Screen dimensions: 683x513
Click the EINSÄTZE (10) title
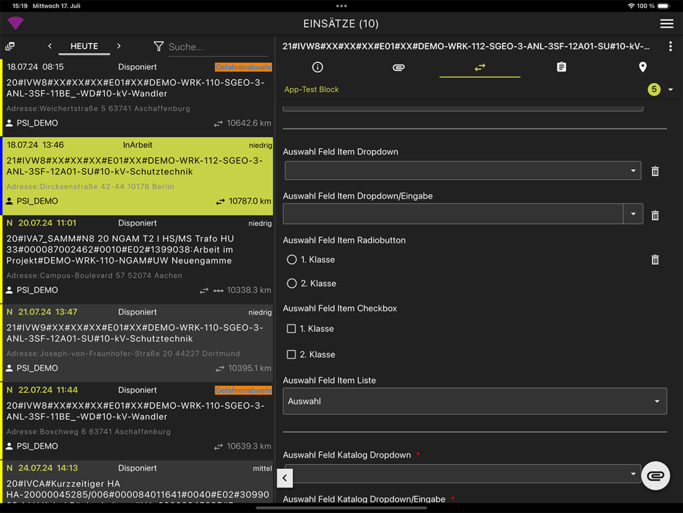pos(341,24)
